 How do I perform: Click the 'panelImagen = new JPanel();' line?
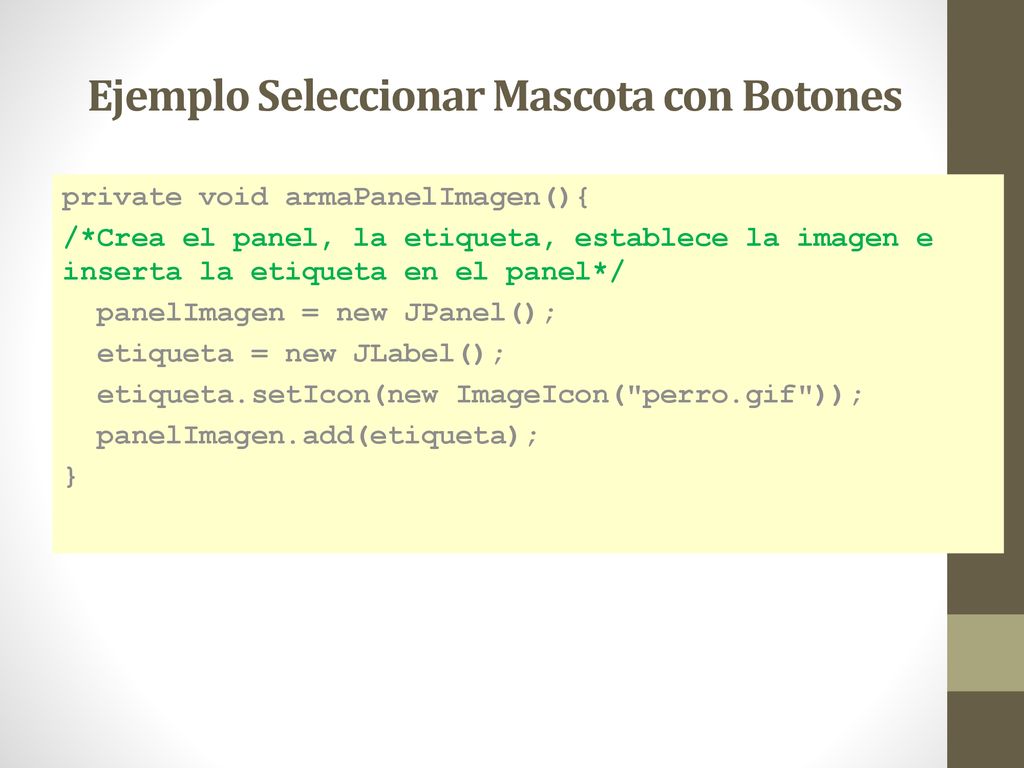[326, 313]
